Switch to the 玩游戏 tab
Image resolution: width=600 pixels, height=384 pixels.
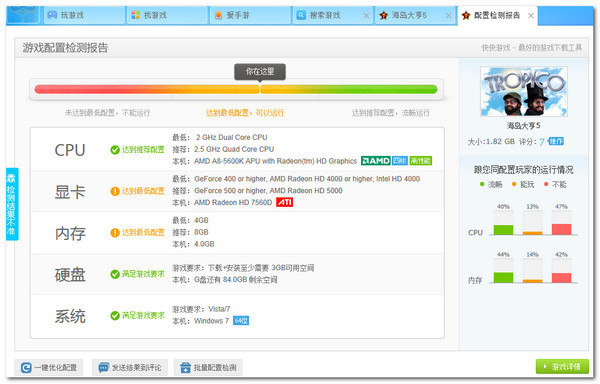click(x=84, y=15)
